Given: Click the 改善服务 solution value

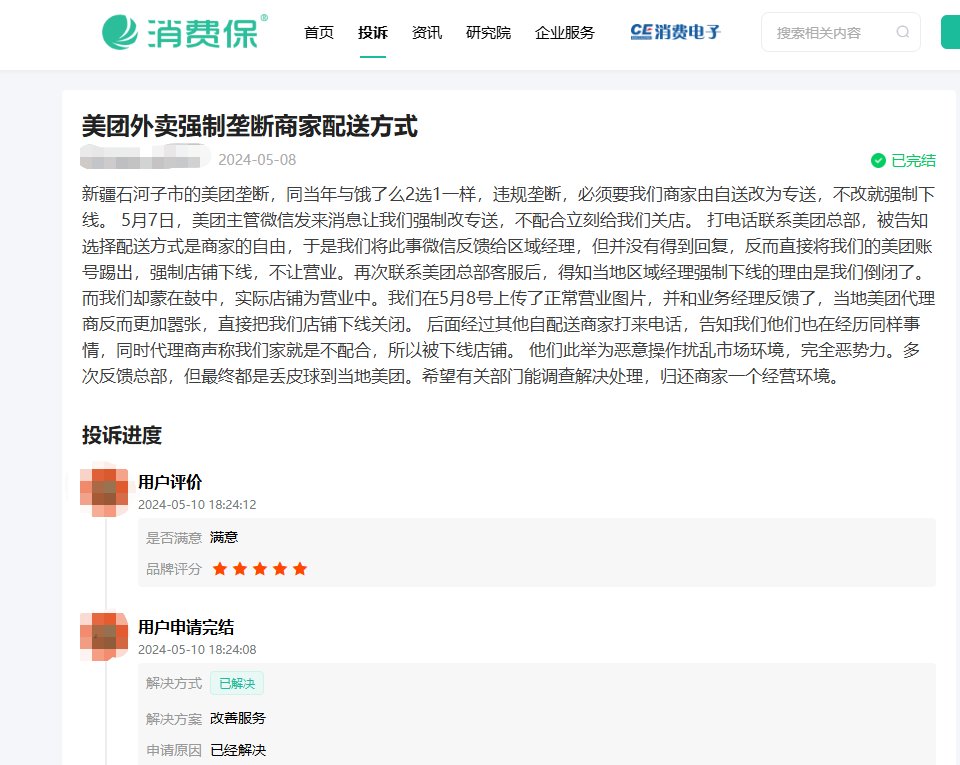Looking at the screenshot, I should click(238, 718).
